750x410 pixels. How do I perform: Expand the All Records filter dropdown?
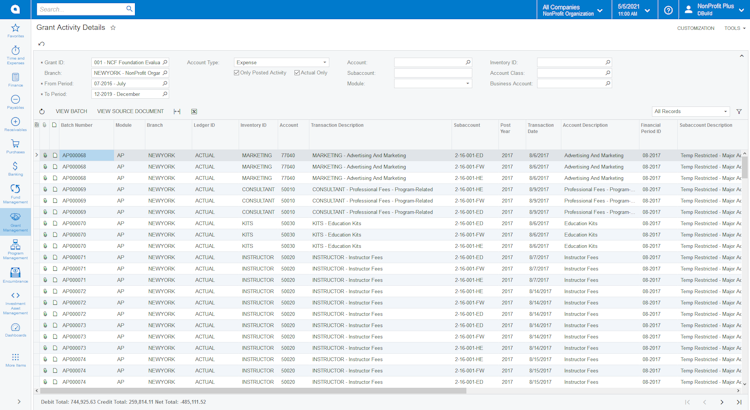(x=690, y=112)
